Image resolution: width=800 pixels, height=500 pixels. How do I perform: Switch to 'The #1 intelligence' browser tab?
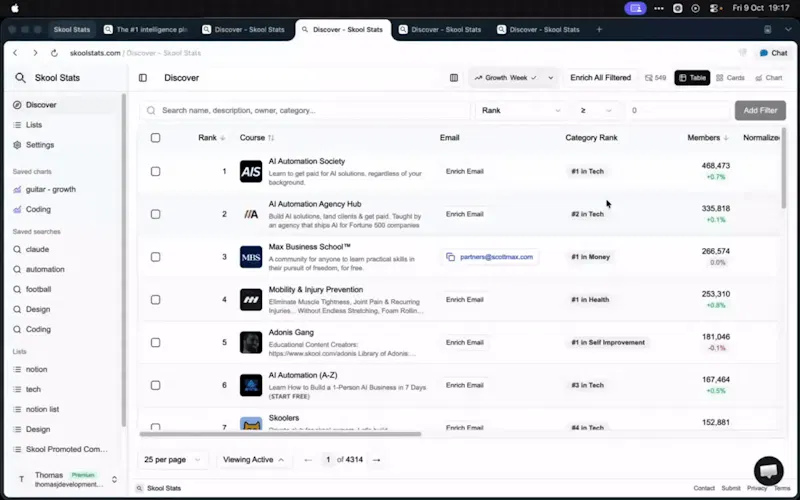pyautogui.click(x=146, y=30)
